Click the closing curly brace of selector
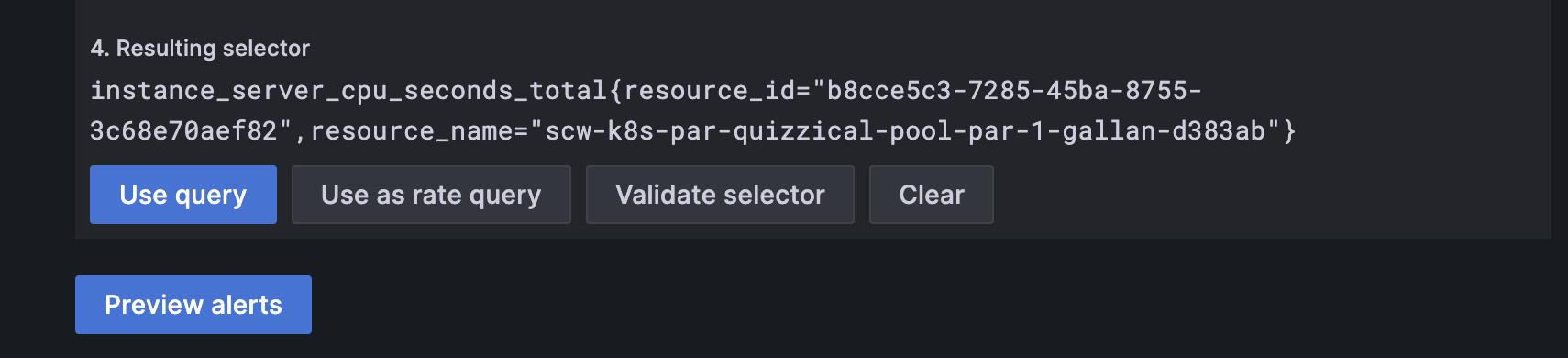This screenshot has height=358, width=1568. coord(1289,130)
